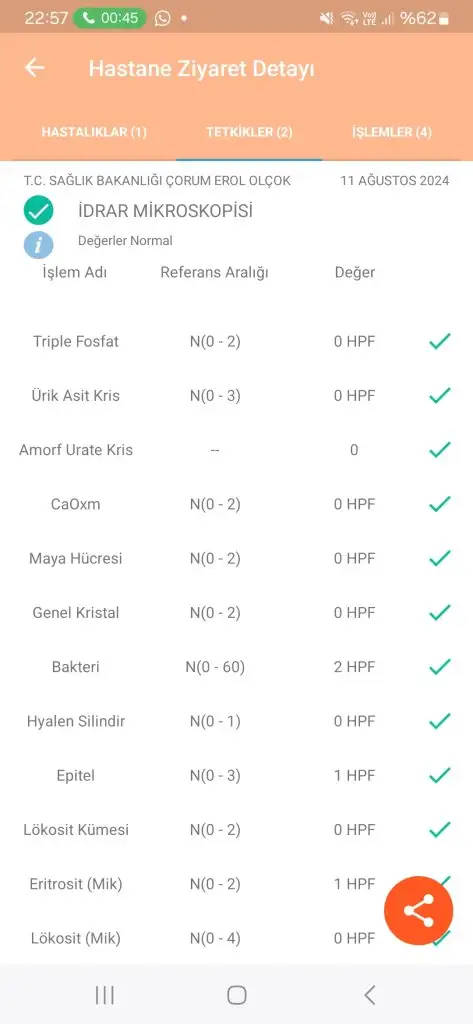The width and height of the screenshot is (473, 1024).
Task: Tap the orange share button
Action: pos(418,910)
